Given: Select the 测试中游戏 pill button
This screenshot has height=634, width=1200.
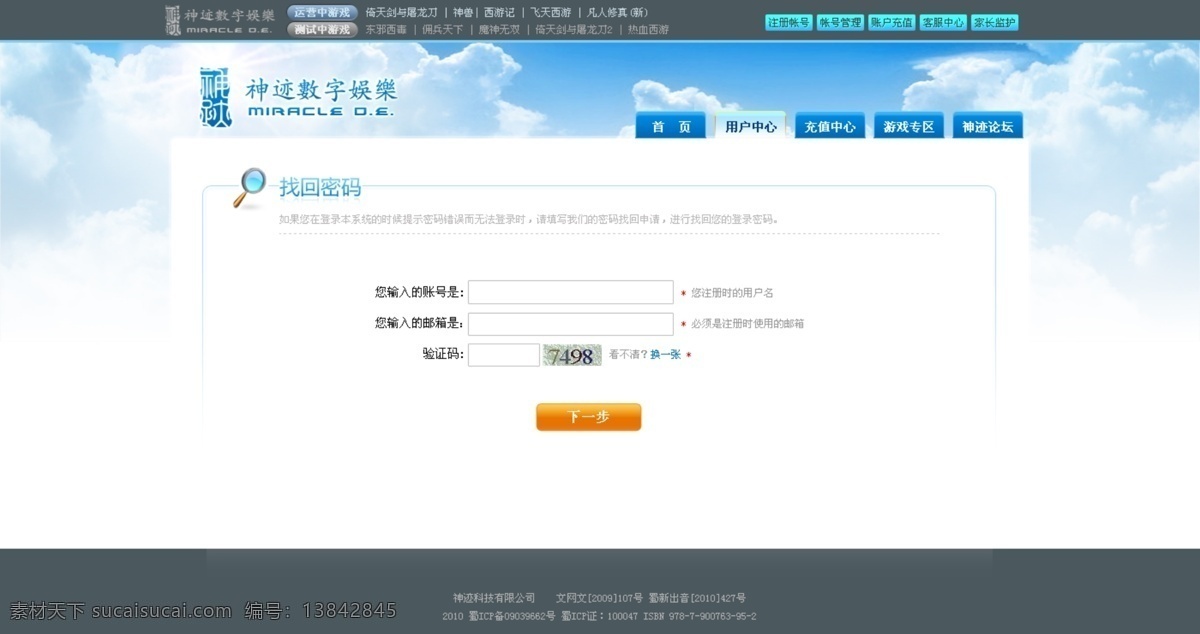Looking at the screenshot, I should coord(322,30).
